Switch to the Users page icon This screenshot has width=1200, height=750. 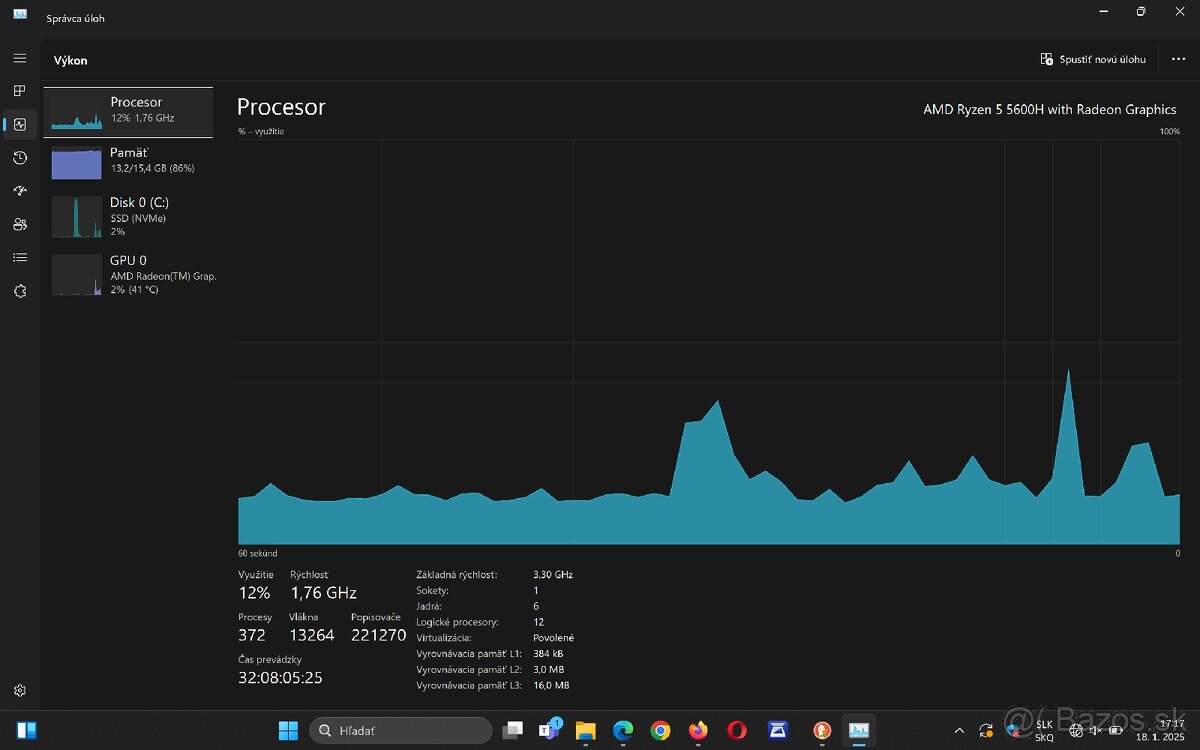pyautogui.click(x=19, y=224)
